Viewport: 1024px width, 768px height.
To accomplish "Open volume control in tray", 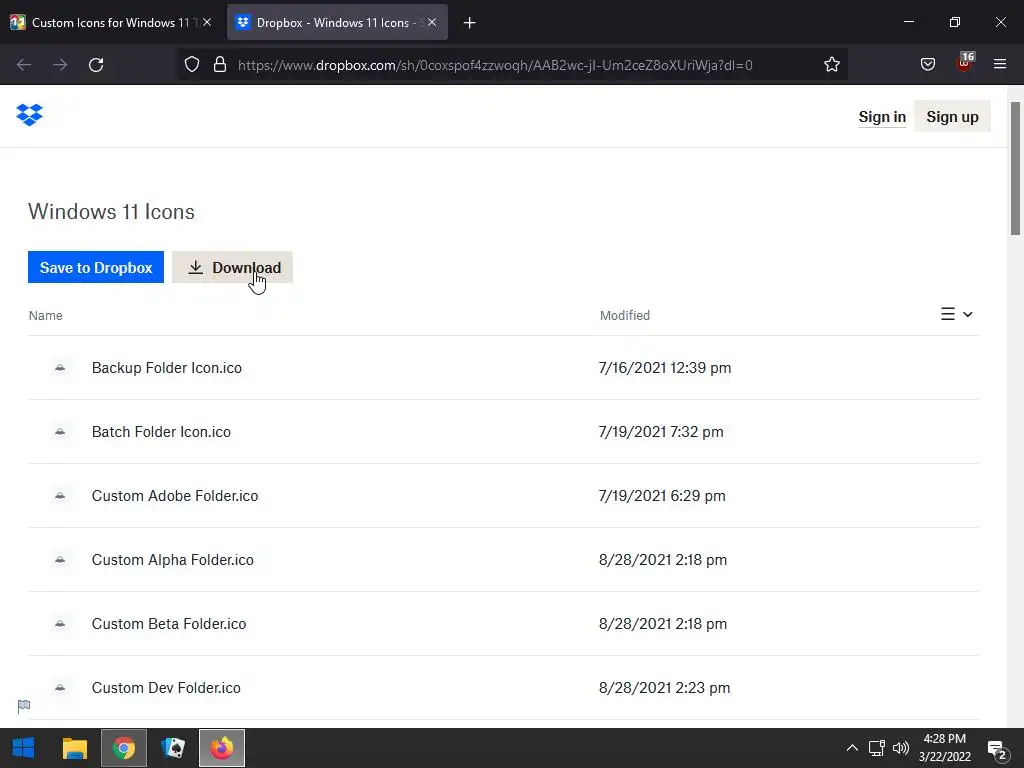I will tap(901, 748).
